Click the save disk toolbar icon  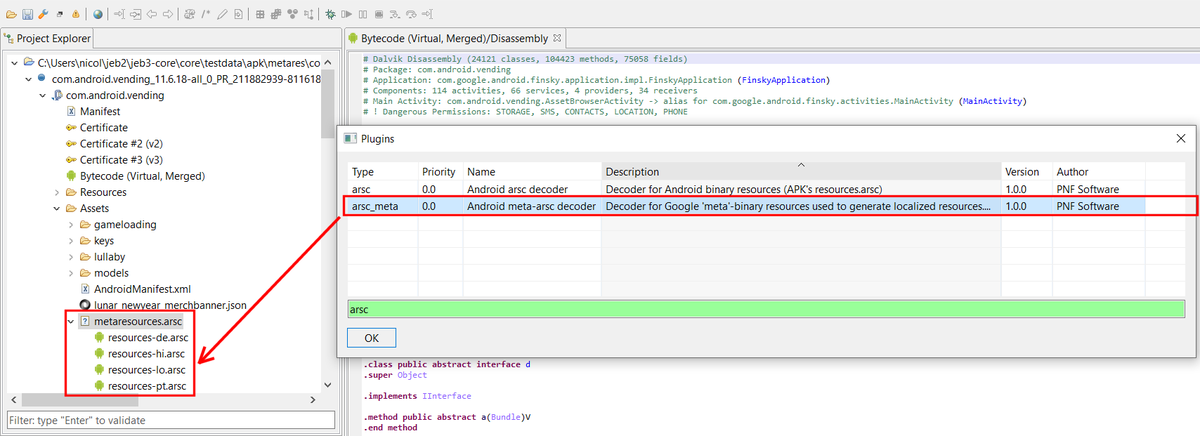pos(28,14)
